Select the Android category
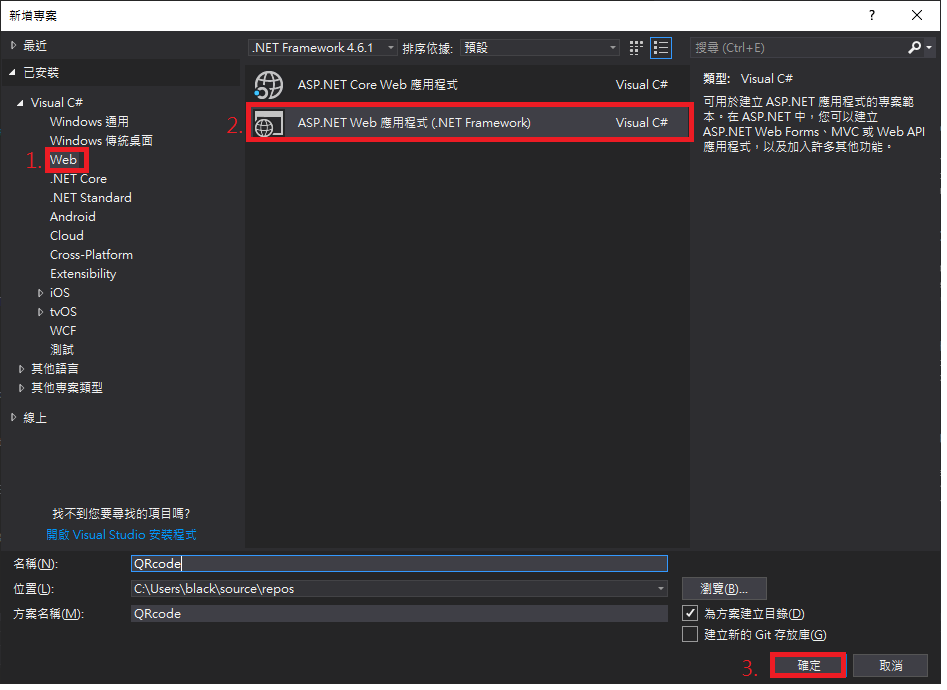Screen dimensions: 947x690 coord(72,217)
